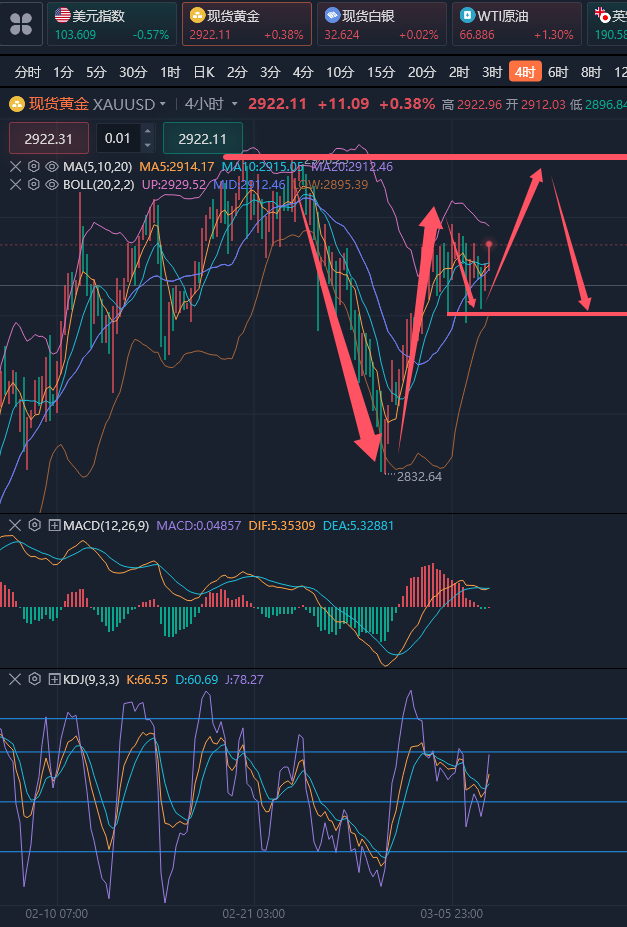Click the MACD(12,26,9) indicator label
The image size is (627, 927).
(106, 526)
